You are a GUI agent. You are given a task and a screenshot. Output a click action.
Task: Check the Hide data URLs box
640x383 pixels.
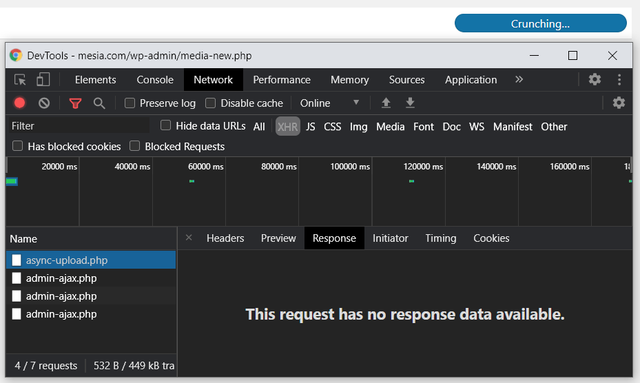(165, 125)
